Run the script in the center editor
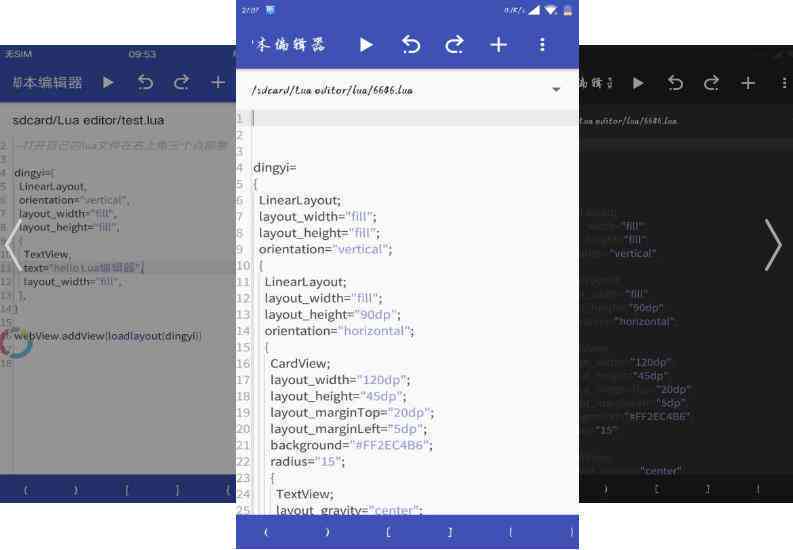 click(x=367, y=45)
